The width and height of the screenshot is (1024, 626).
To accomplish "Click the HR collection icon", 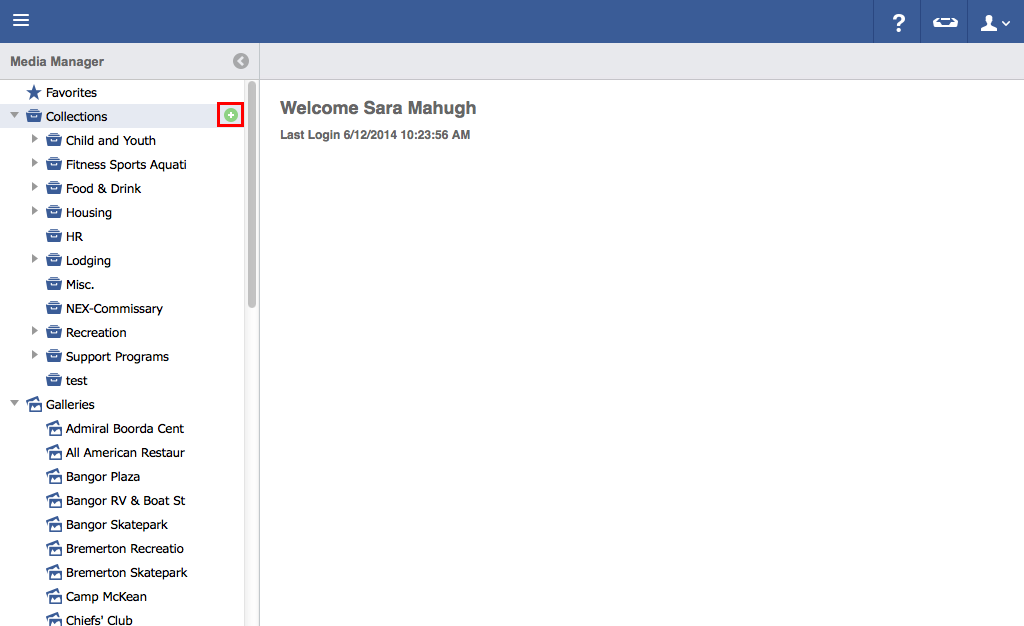I will click(54, 237).
